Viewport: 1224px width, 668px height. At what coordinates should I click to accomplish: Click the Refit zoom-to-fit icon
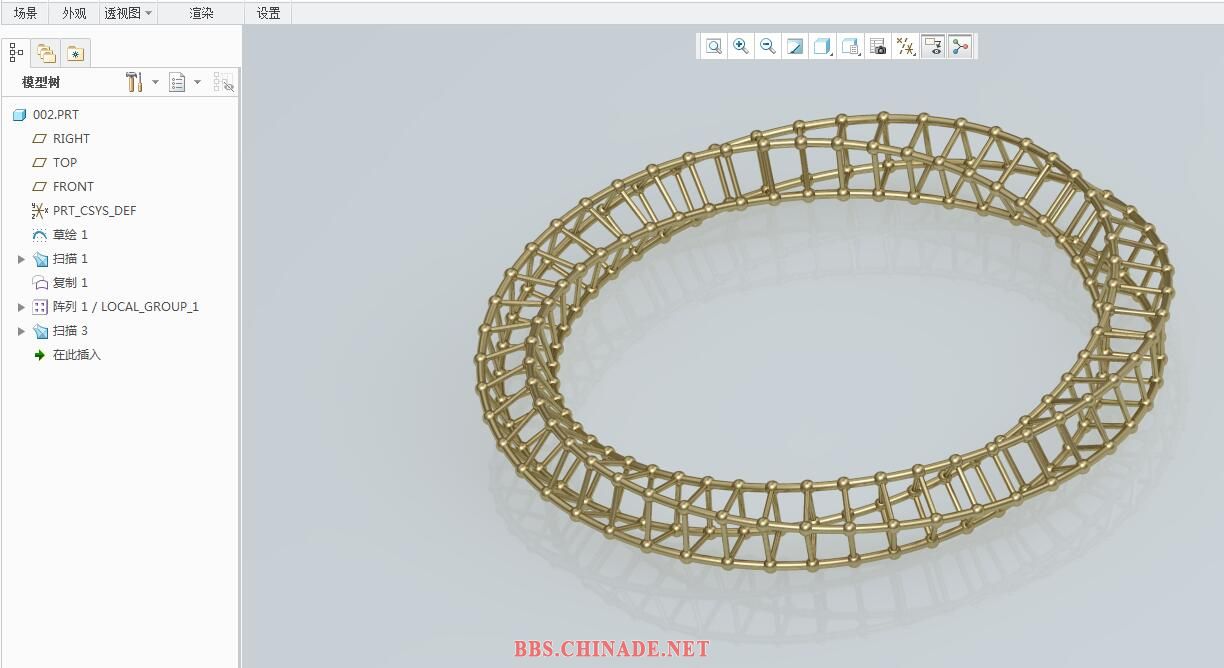(x=714, y=46)
